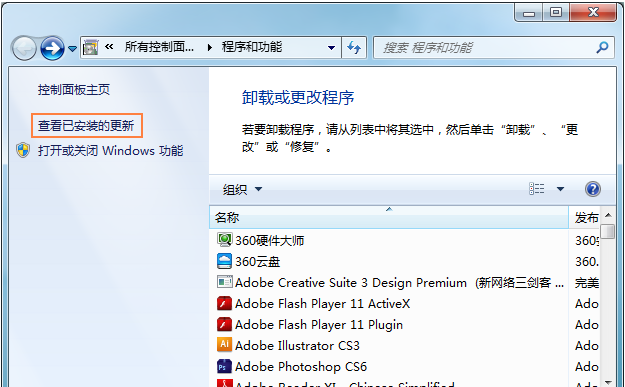The image size is (625, 387).
Task: Click Adobe Flash Player 11 ActiveX icon
Action: pos(224,303)
